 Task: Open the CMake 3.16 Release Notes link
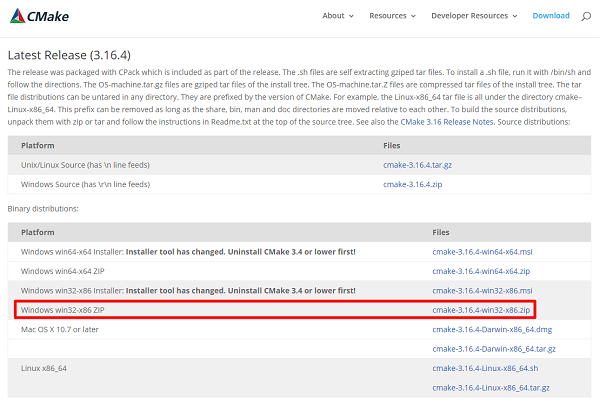pos(447,122)
